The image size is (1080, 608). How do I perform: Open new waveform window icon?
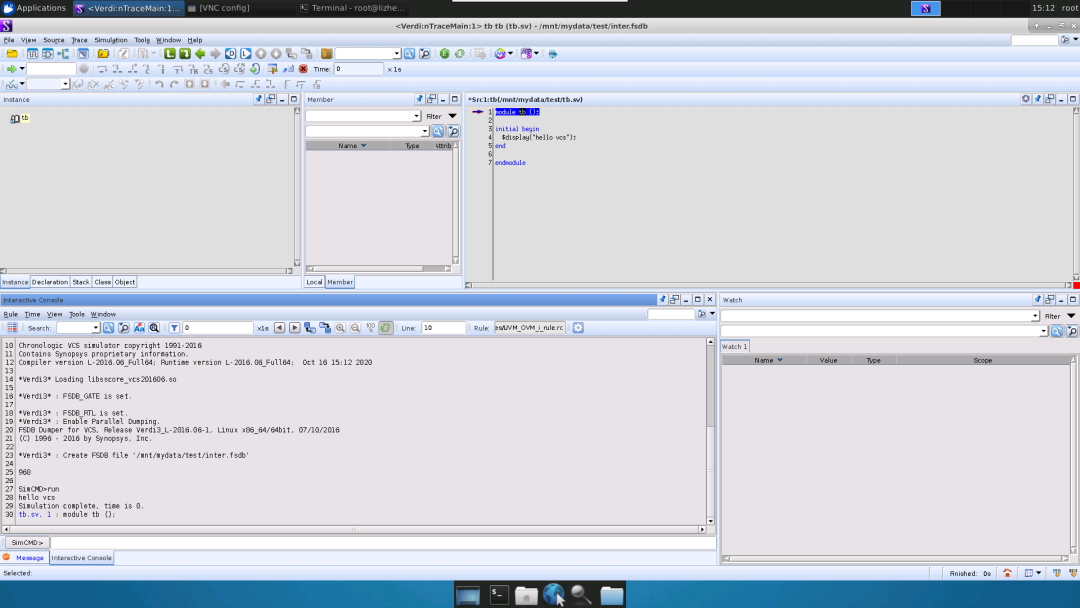(x=32, y=54)
